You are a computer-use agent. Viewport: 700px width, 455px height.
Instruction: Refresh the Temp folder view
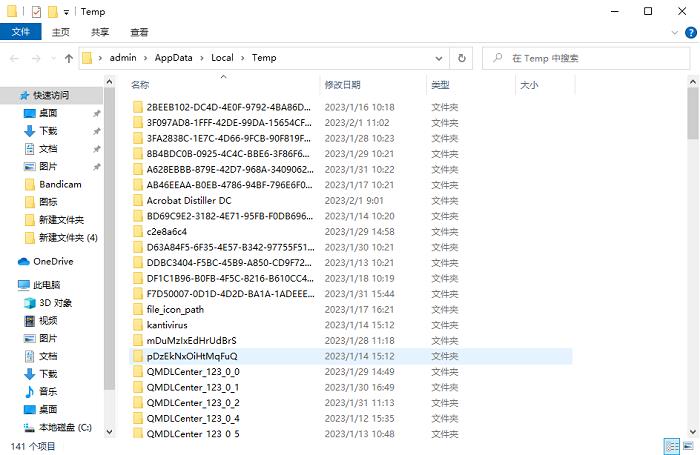[x=462, y=58]
